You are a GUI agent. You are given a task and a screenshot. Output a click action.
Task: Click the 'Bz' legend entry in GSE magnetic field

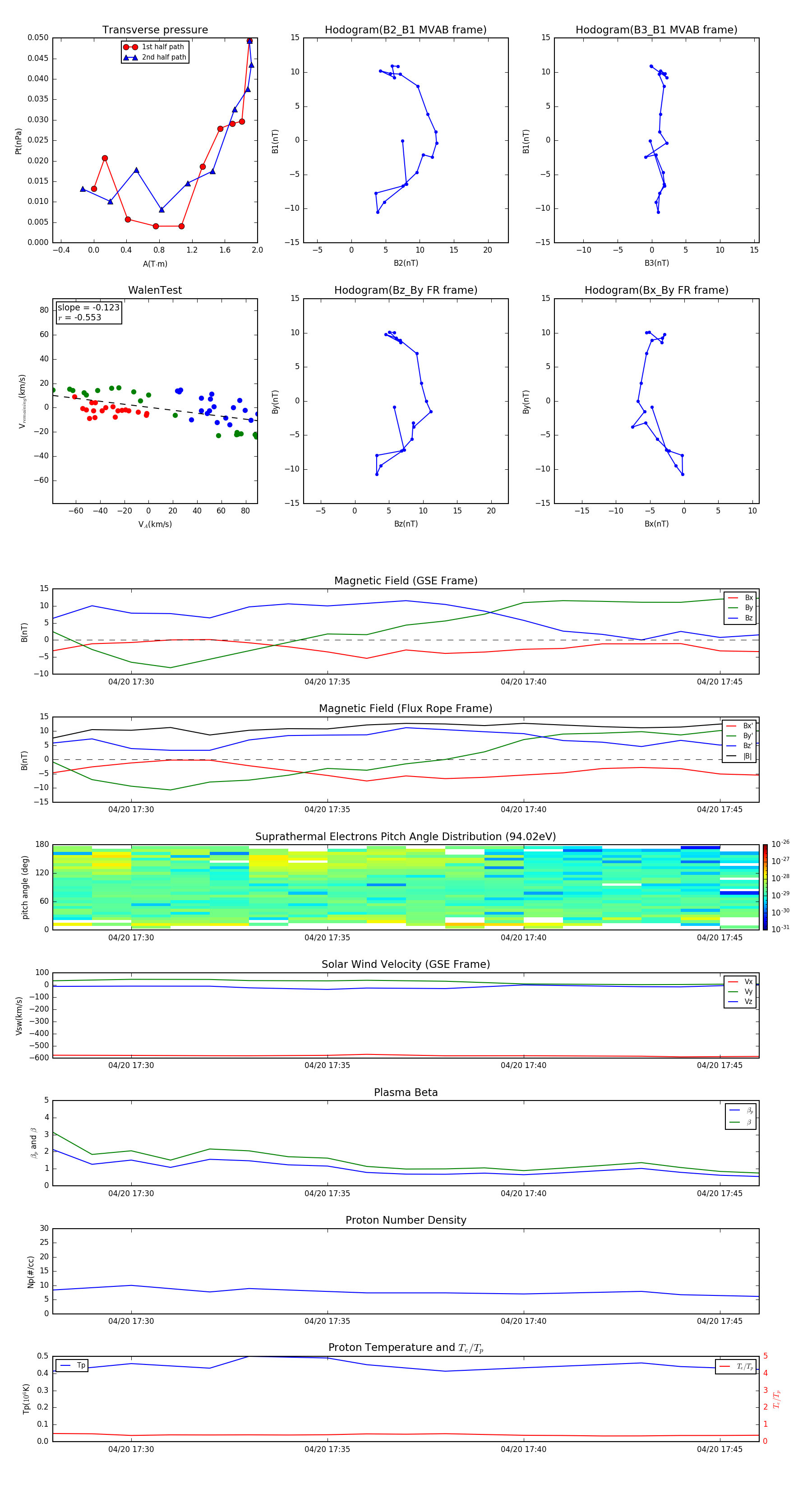click(740, 618)
